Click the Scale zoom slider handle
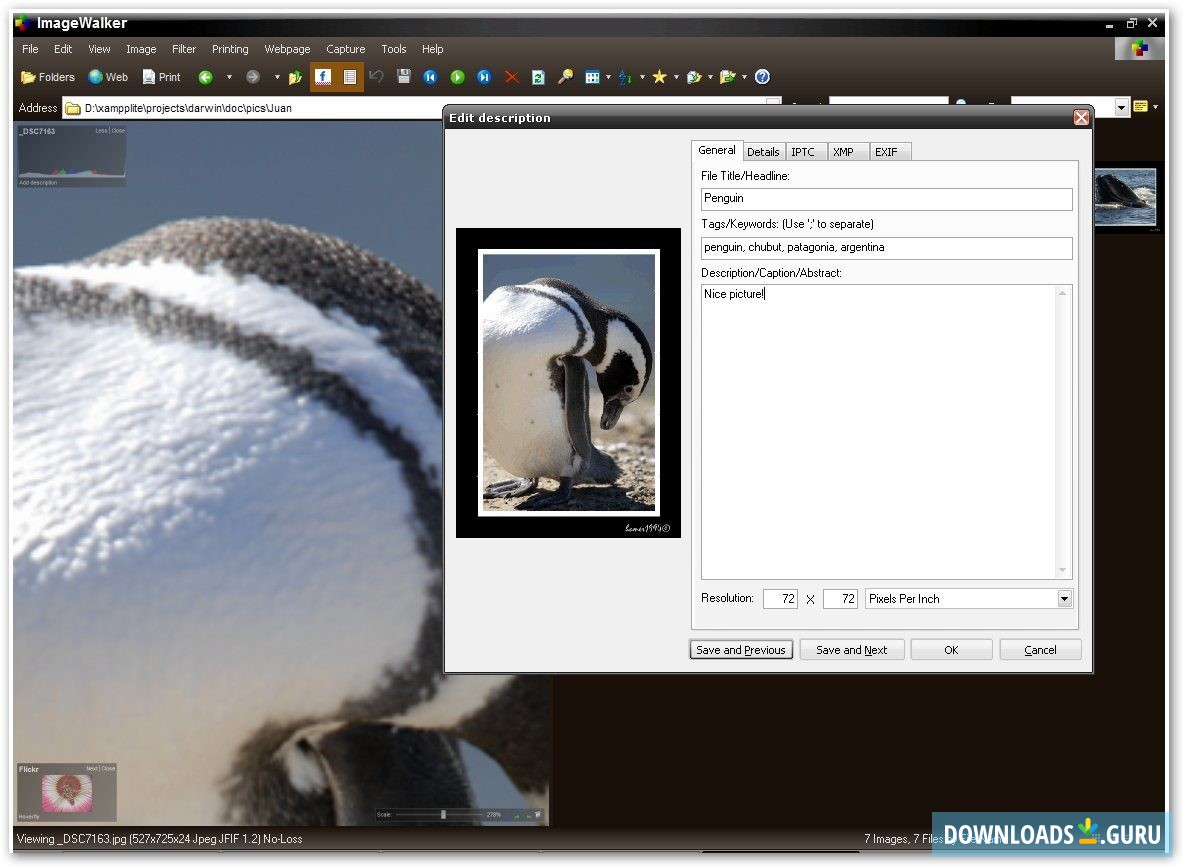Screen dimensions: 1183x867 click(x=443, y=815)
